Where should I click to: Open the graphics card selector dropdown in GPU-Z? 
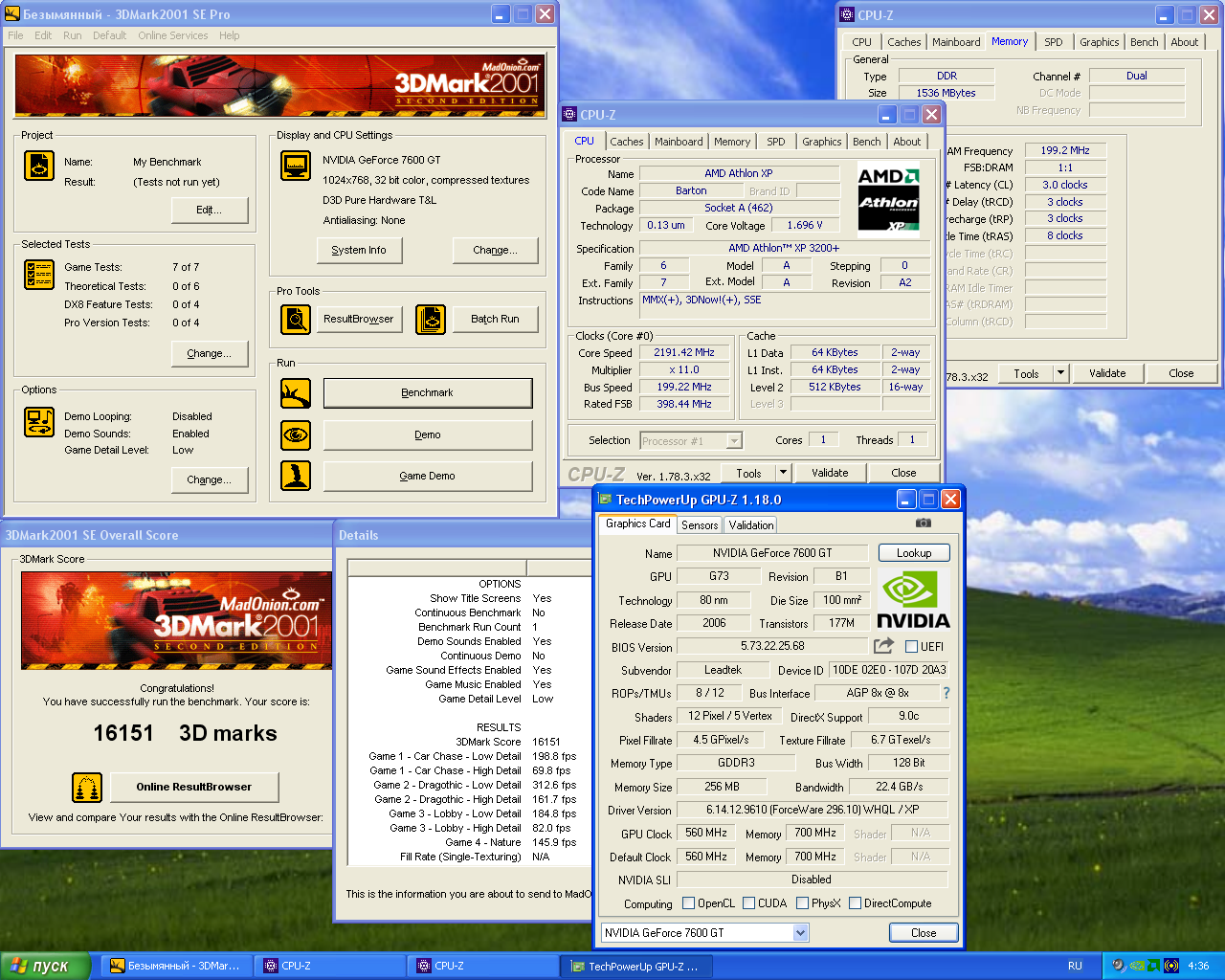pyautogui.click(x=801, y=932)
